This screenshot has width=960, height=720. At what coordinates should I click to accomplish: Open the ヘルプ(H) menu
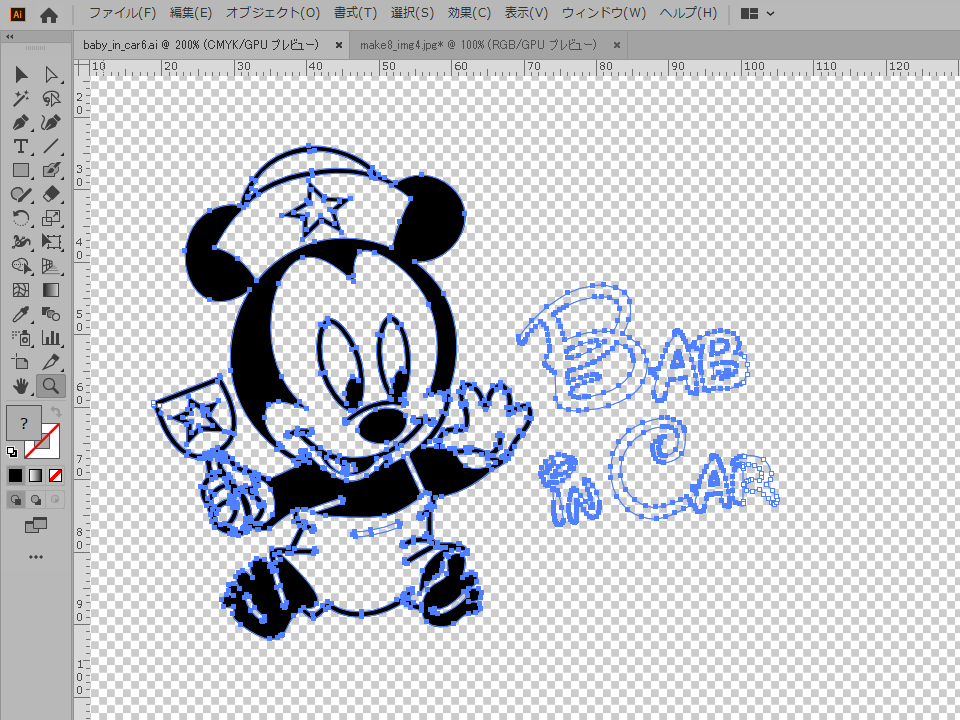688,13
